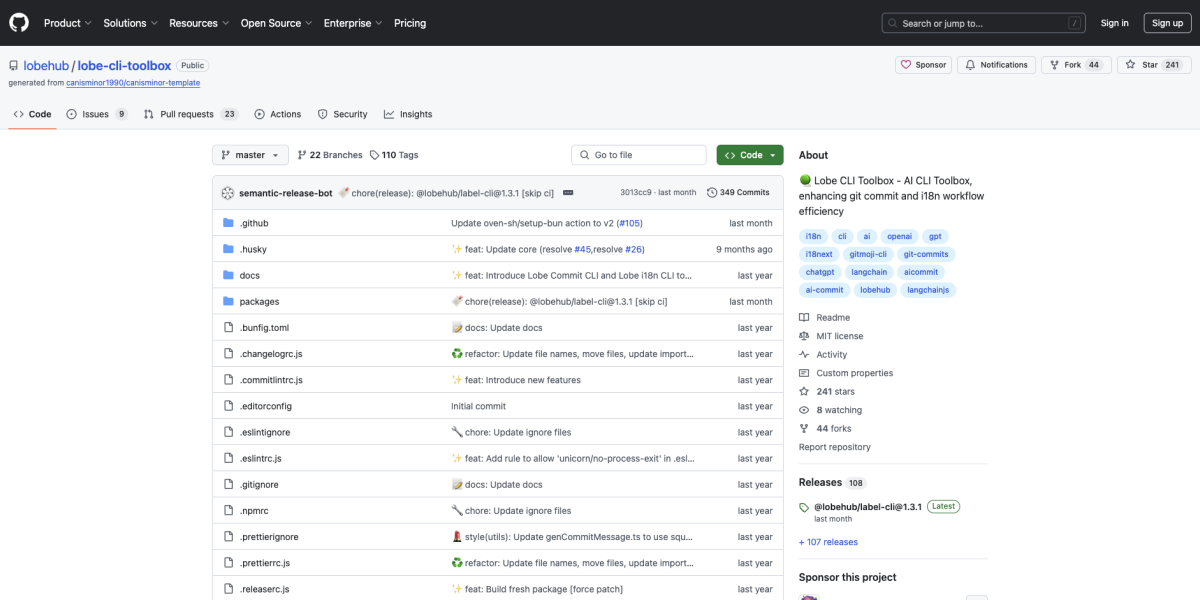Expand the Product menu
The height and width of the screenshot is (600, 1200).
pyautogui.click(x=66, y=22)
